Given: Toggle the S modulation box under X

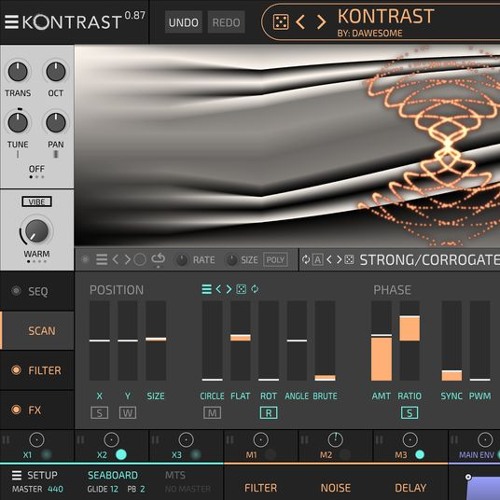Looking at the screenshot, I should pyautogui.click(x=99, y=413).
